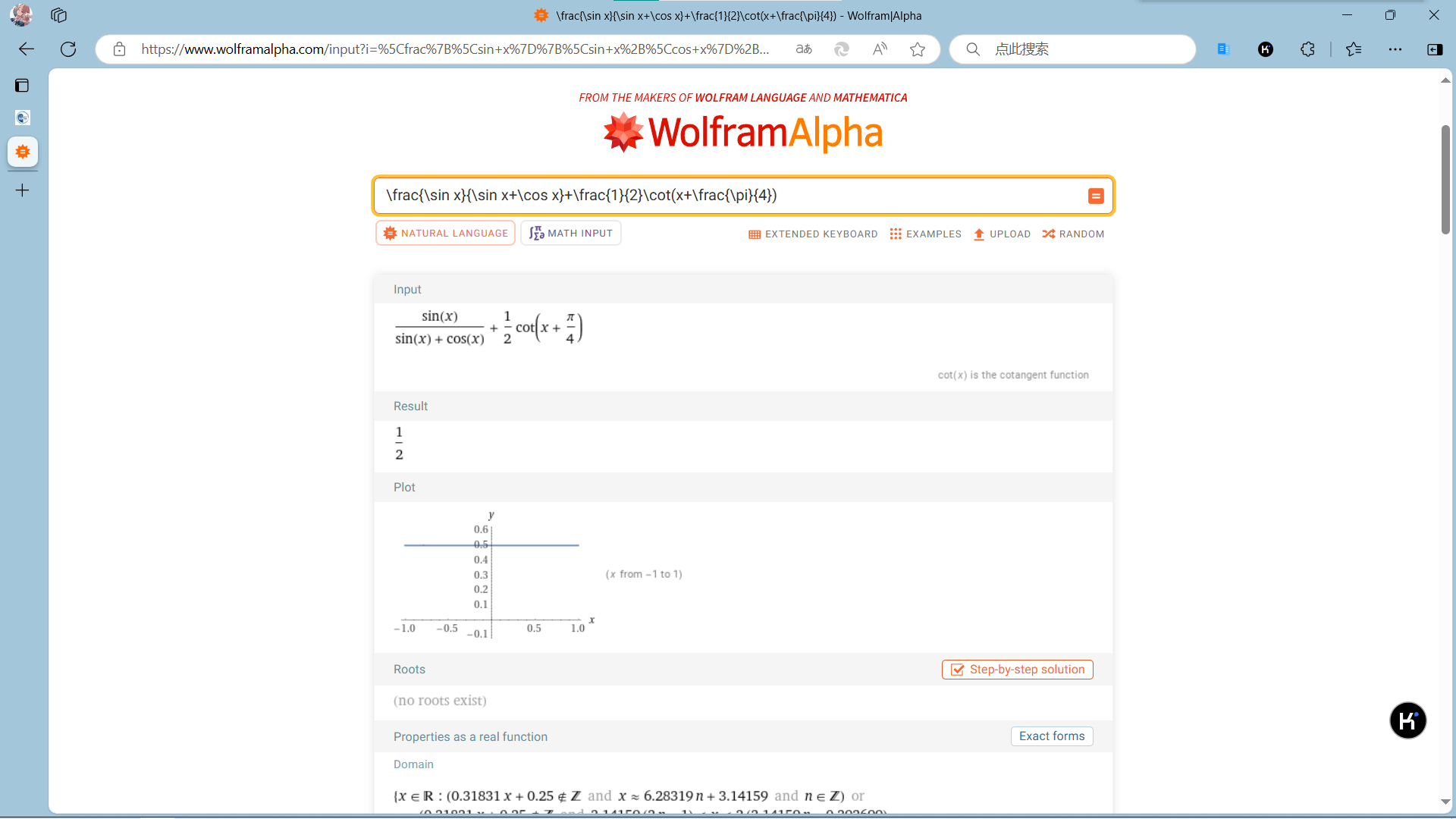Switch to Natural Language input mode
The image size is (1456, 819).
[x=445, y=234]
